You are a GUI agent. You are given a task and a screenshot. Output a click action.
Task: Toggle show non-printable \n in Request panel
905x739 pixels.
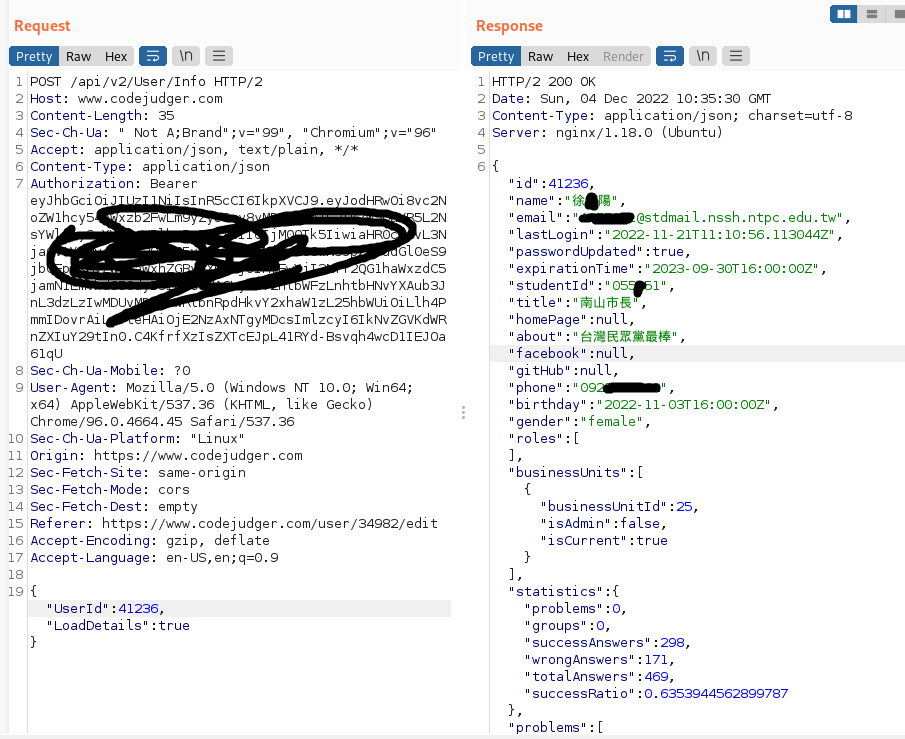pyautogui.click(x=186, y=56)
